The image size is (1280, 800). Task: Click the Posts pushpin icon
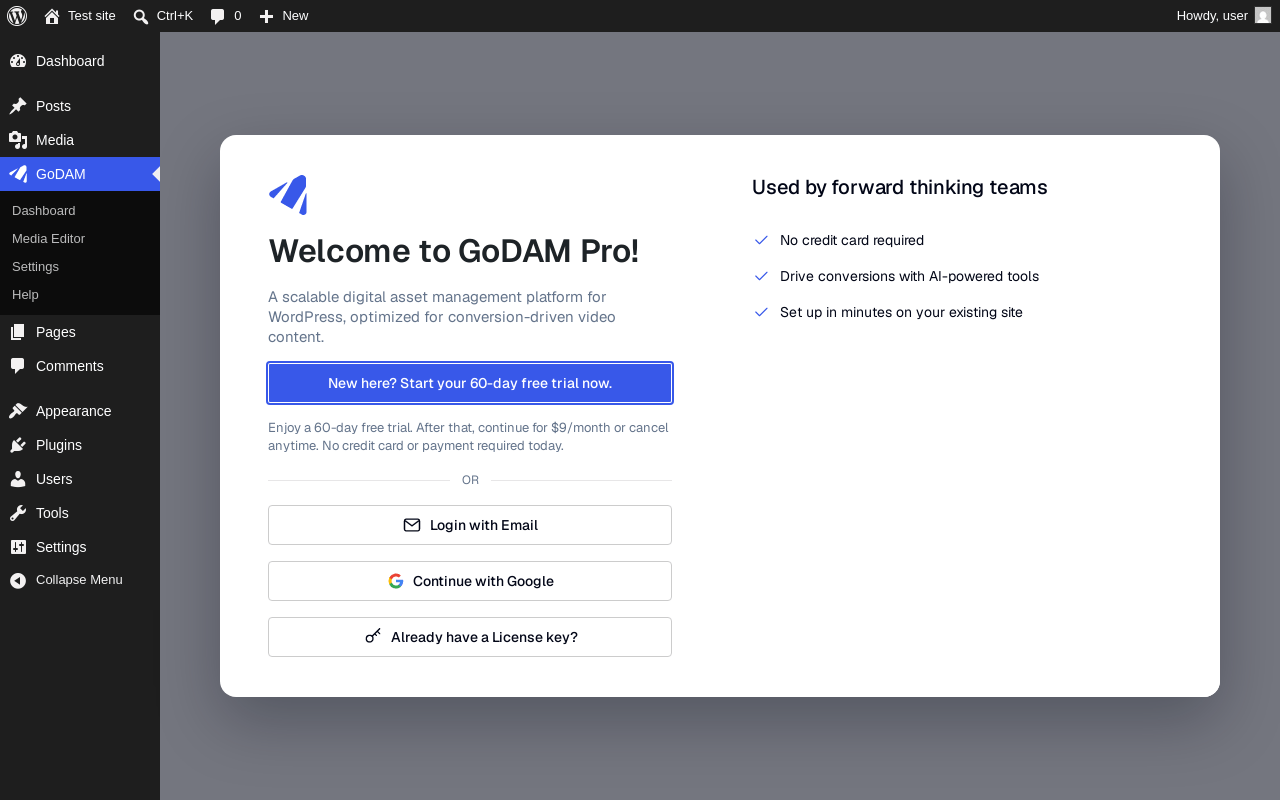tap(18, 106)
